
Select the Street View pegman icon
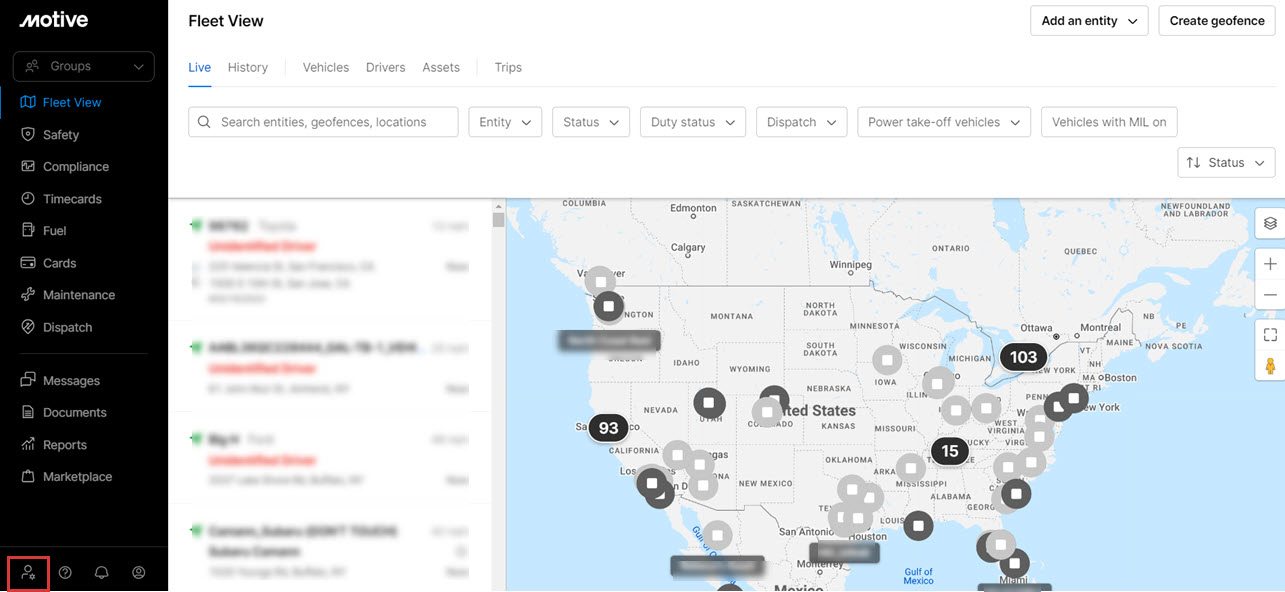click(1270, 366)
